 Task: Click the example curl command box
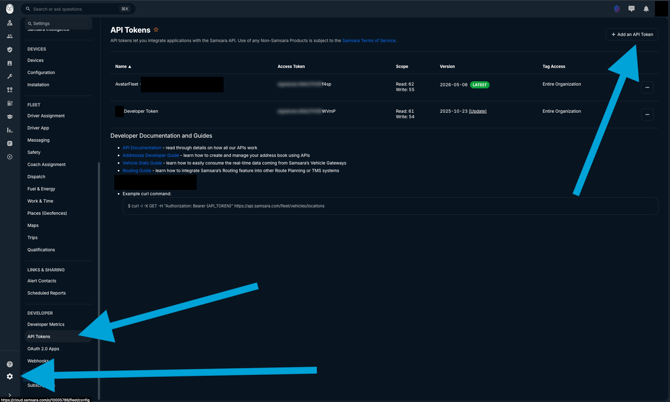click(390, 206)
